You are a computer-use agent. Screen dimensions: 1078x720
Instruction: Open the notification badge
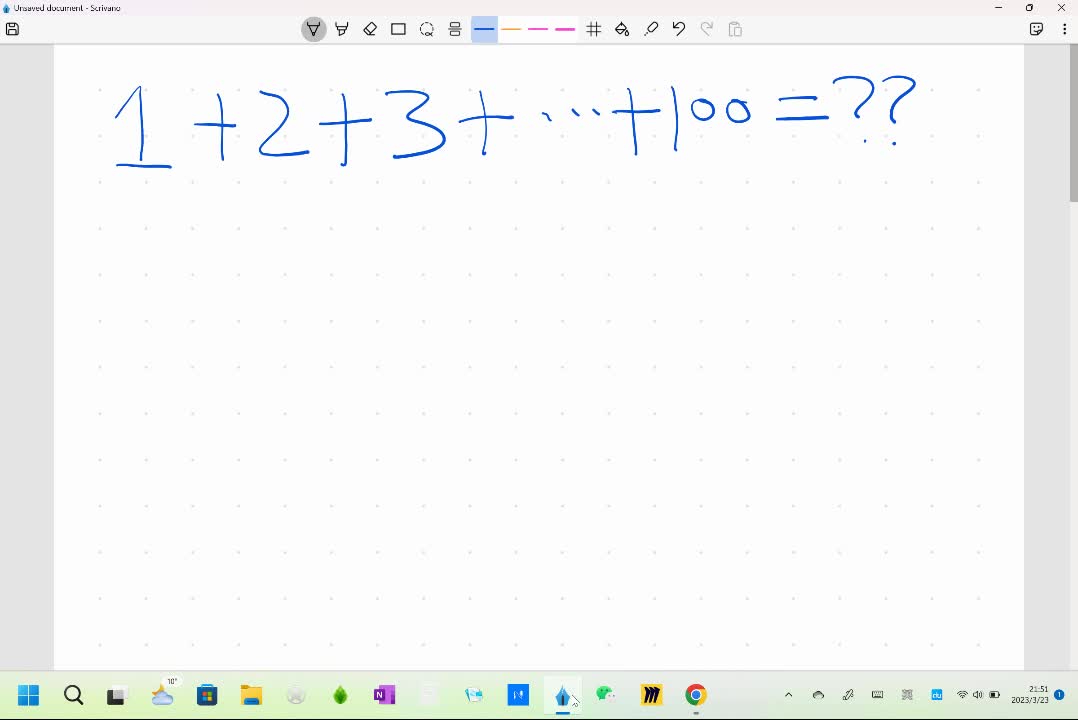[1059, 695]
